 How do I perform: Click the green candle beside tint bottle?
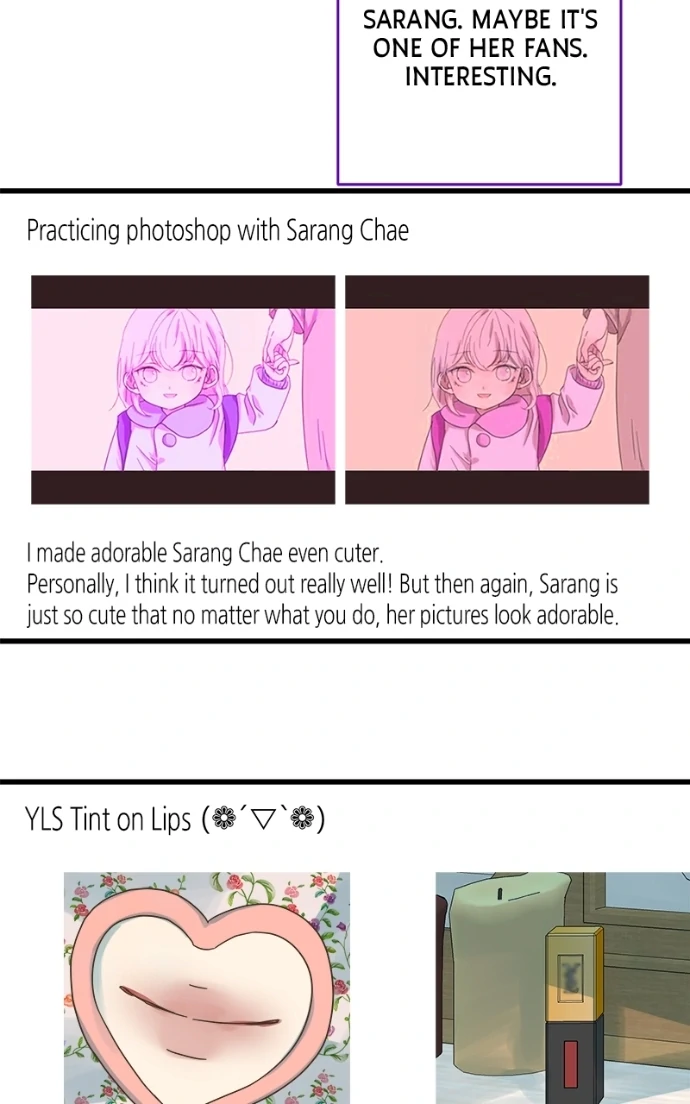pyautogui.click(x=493, y=986)
